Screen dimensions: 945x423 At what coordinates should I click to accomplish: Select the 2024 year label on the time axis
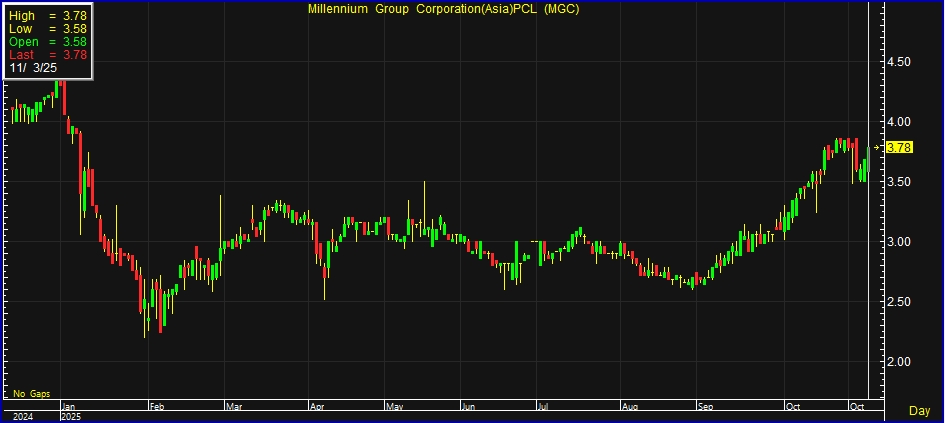tap(20, 415)
